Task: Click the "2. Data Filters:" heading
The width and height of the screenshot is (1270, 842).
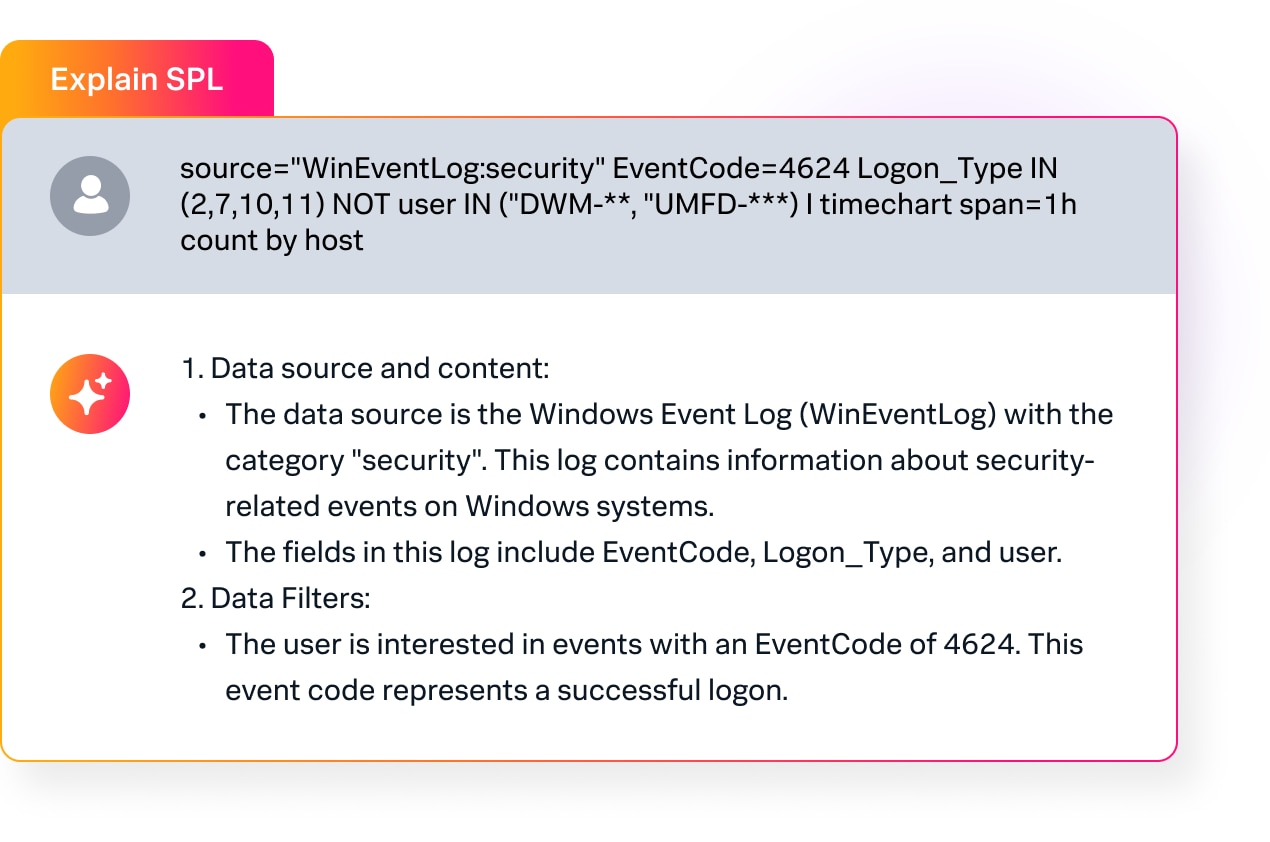Action: click(x=275, y=598)
